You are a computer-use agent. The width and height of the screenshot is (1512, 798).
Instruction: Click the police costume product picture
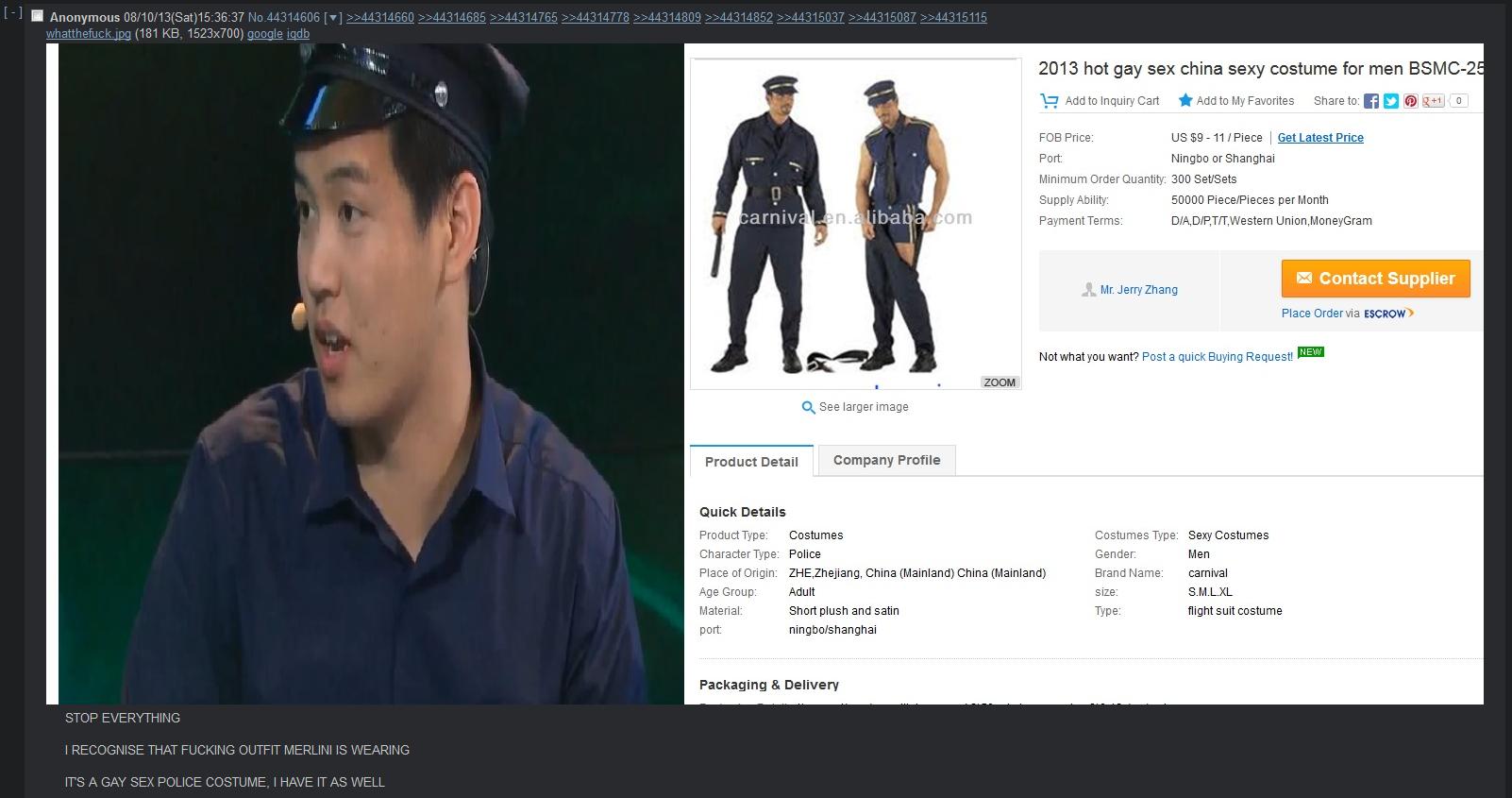[856, 224]
